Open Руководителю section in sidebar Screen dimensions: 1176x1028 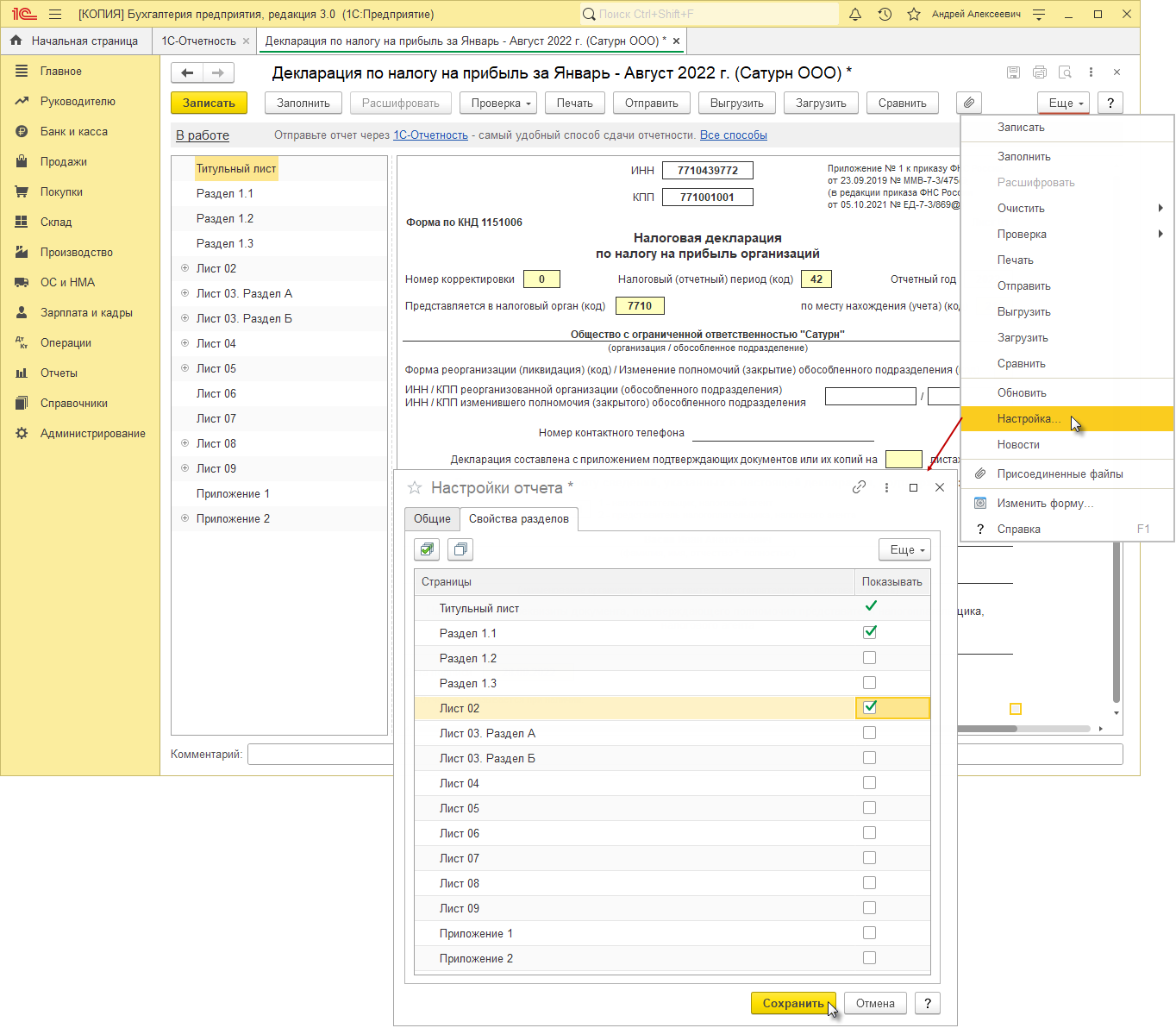[78, 102]
